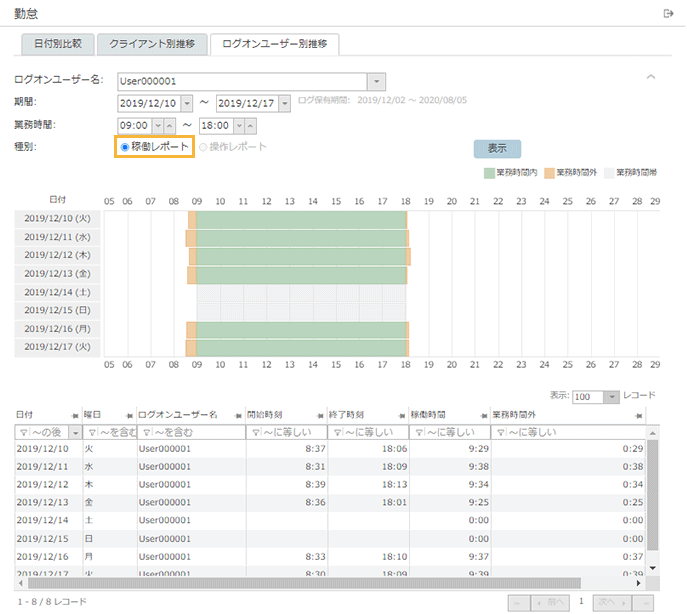687x614 pixels.
Task: Click the pin icon on 日付 column header
Action: (x=74, y=415)
